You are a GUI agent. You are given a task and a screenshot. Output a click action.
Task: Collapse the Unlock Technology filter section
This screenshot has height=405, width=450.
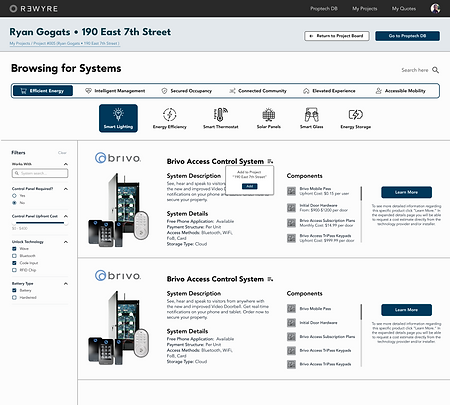(66, 242)
